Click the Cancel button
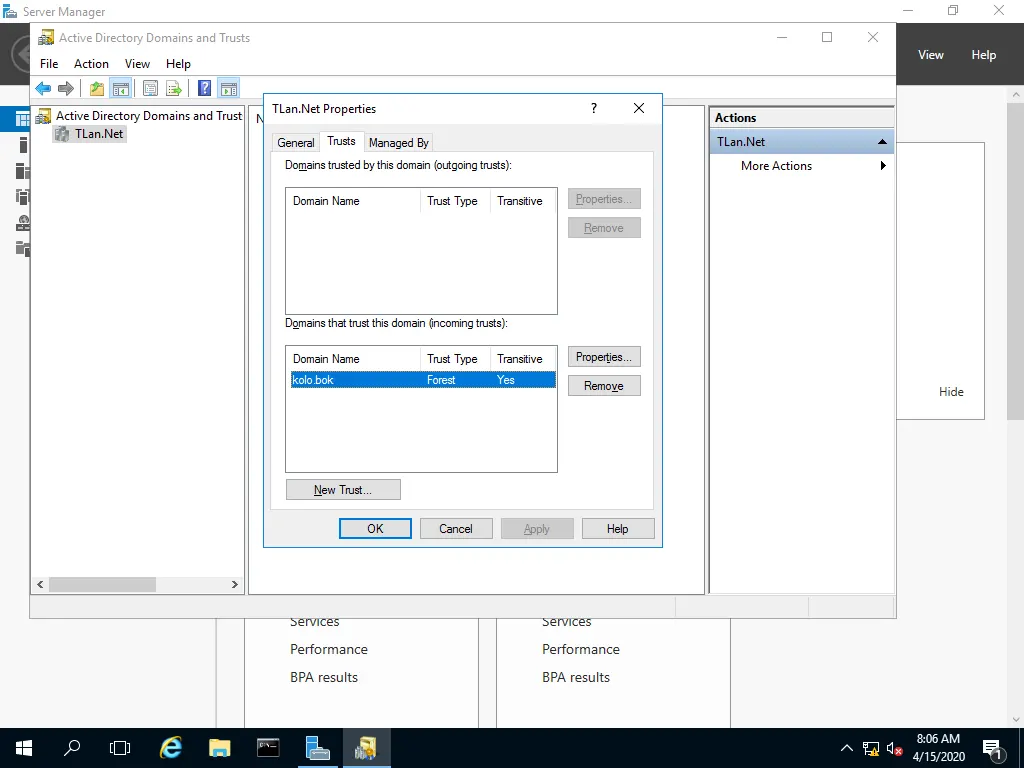 (x=456, y=529)
